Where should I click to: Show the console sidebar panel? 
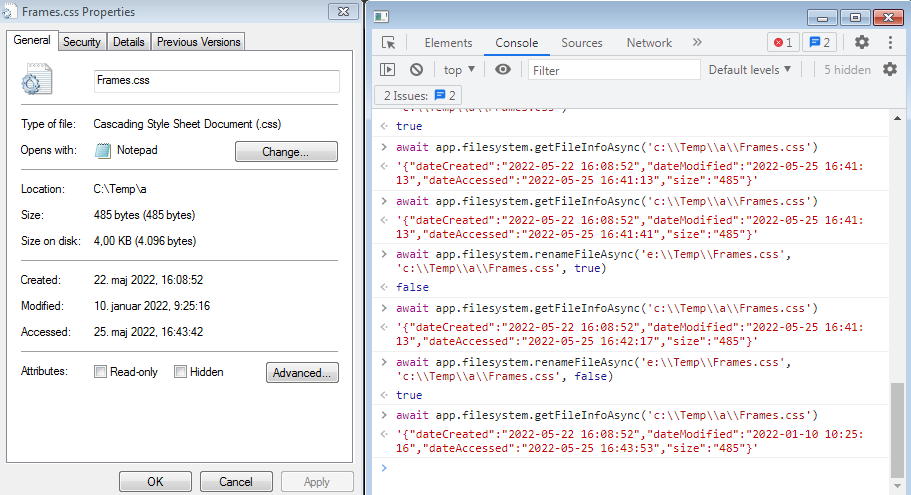pyautogui.click(x=388, y=70)
